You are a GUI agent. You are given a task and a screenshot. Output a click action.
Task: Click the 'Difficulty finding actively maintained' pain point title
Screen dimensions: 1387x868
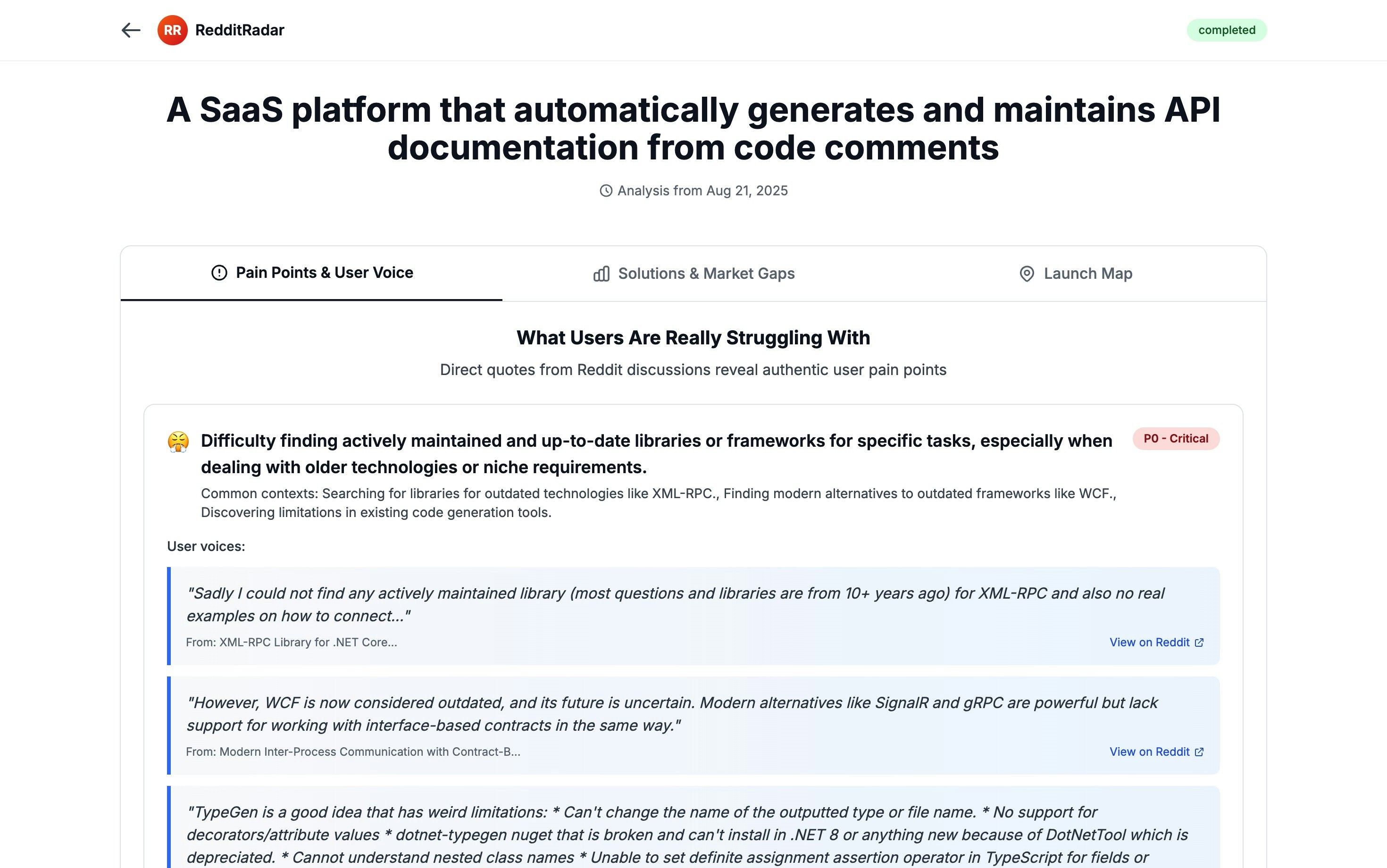pyautogui.click(x=657, y=453)
